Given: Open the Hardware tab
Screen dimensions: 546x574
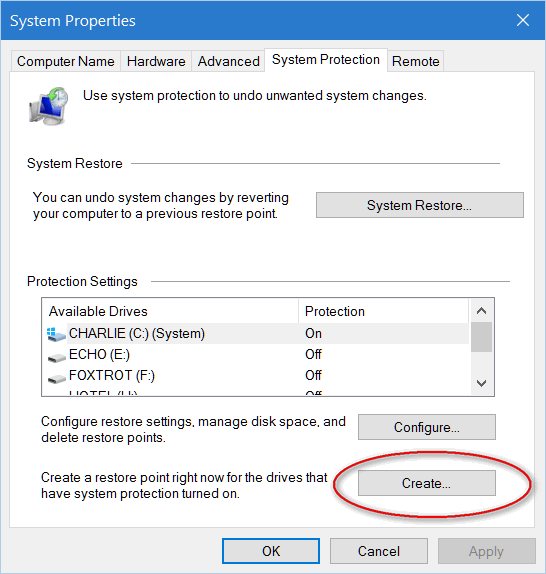Looking at the screenshot, I should [x=156, y=61].
